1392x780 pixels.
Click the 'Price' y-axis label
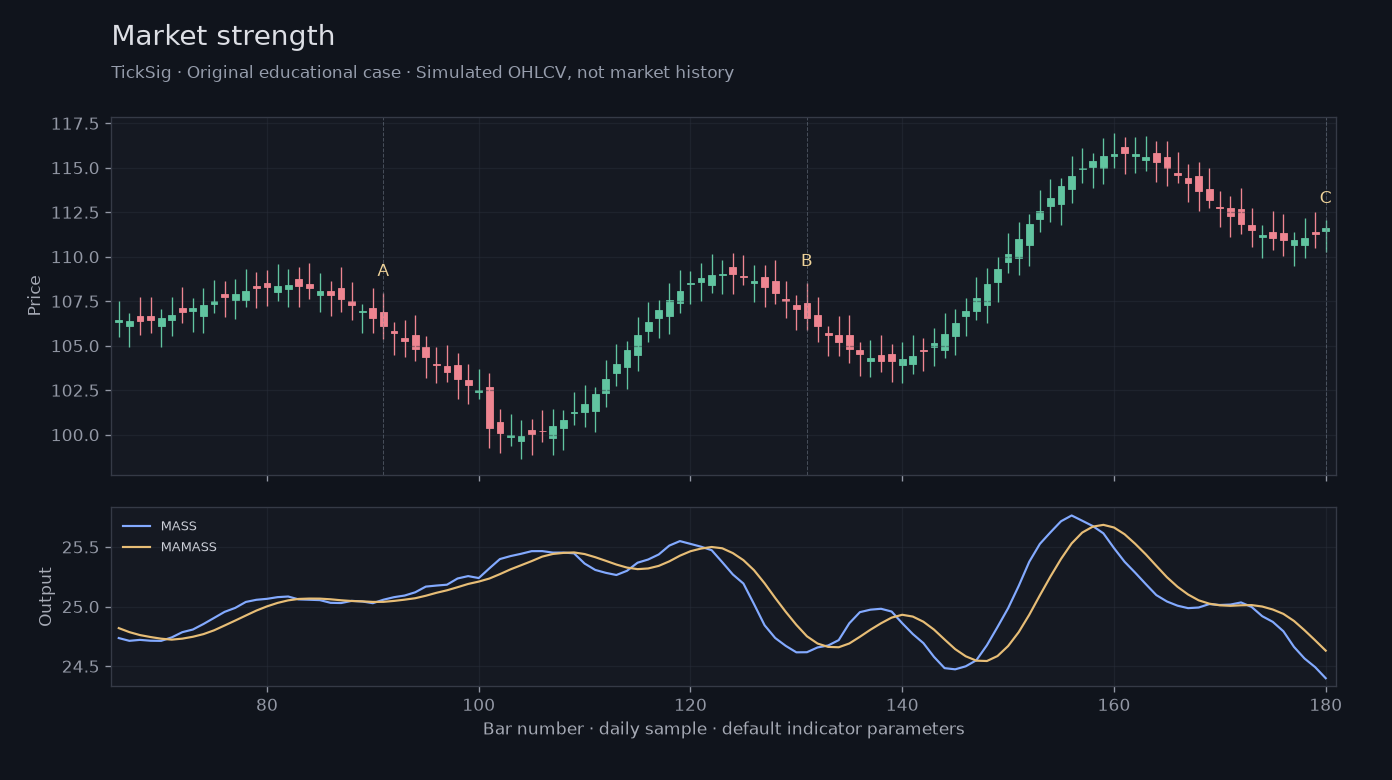click(35, 295)
